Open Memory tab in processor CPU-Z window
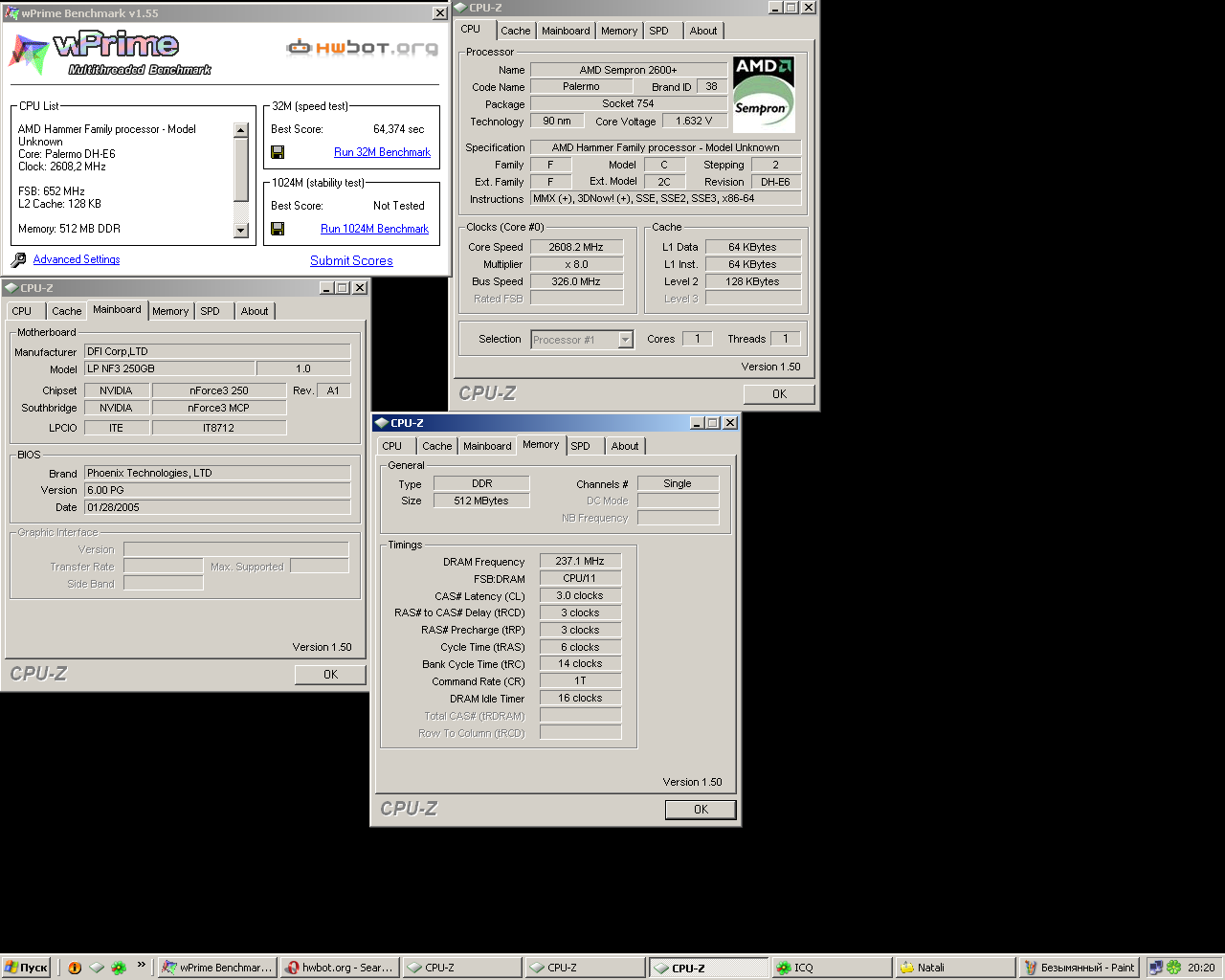Image resolution: width=1225 pixels, height=980 pixels. 619,31
